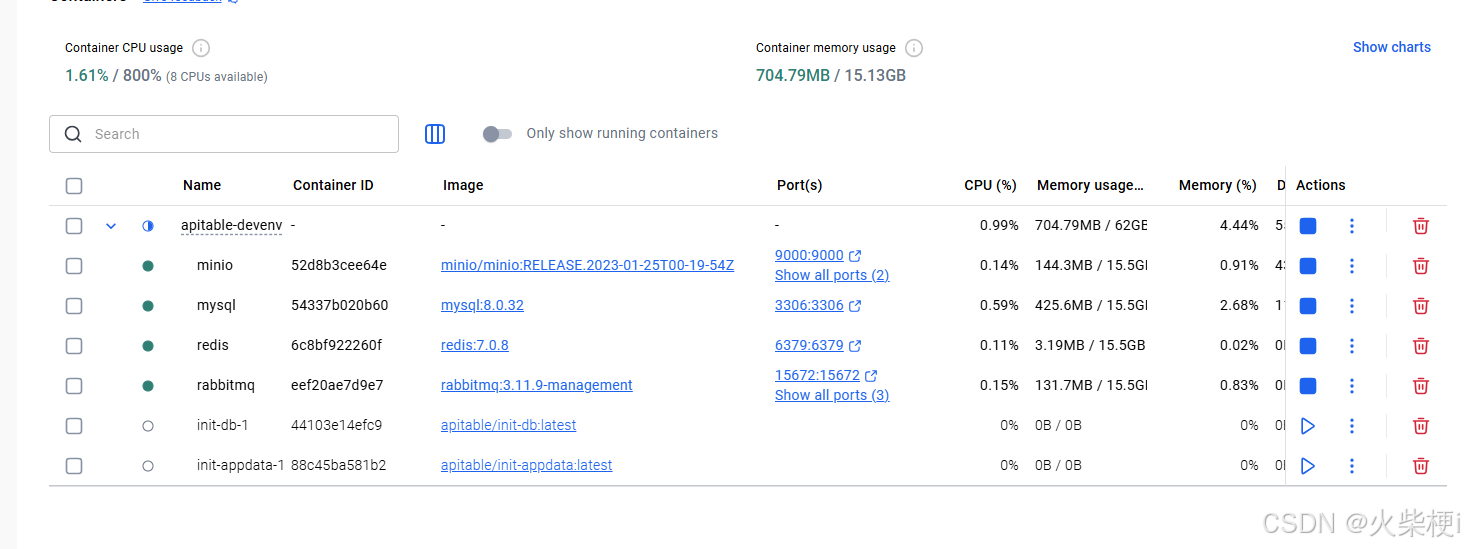
Task: Open more actions for mysql
Action: pyautogui.click(x=1351, y=306)
